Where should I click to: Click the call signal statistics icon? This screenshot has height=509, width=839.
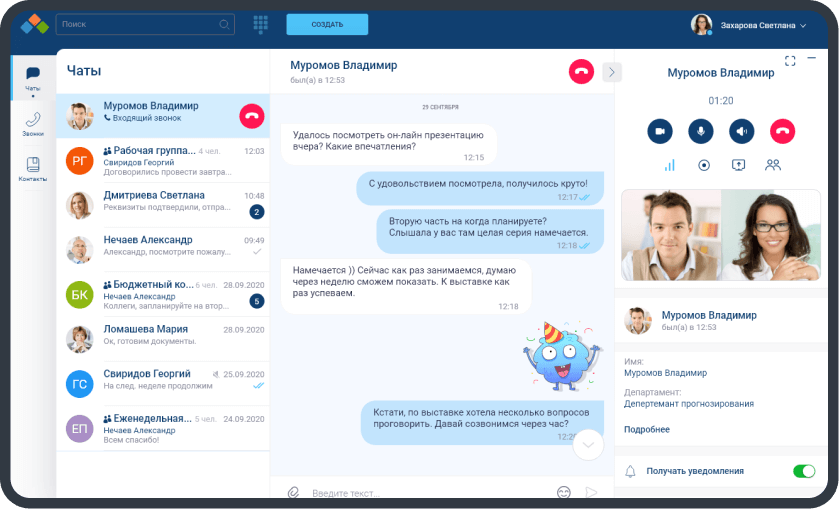pos(669,165)
